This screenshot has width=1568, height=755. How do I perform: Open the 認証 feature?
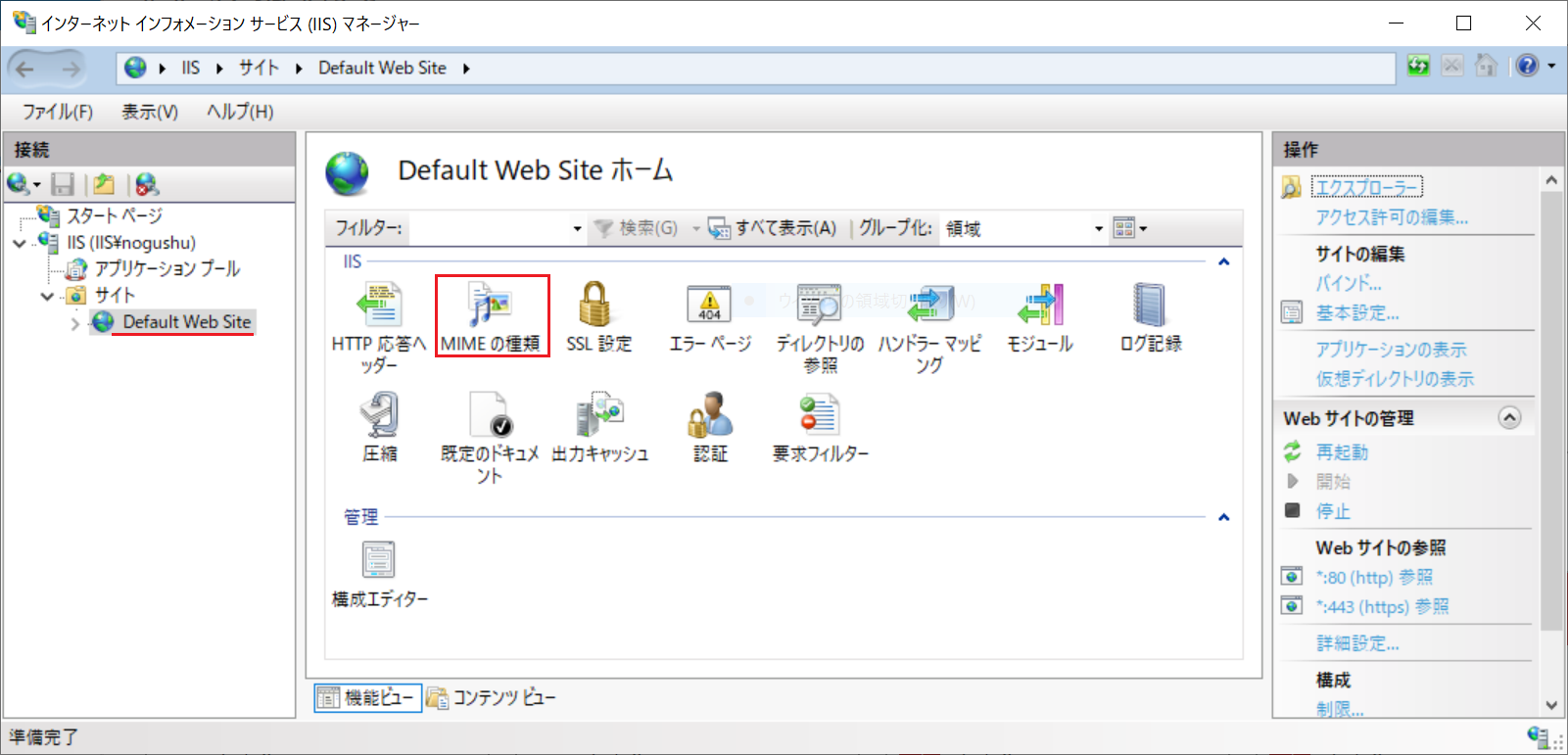tap(710, 427)
